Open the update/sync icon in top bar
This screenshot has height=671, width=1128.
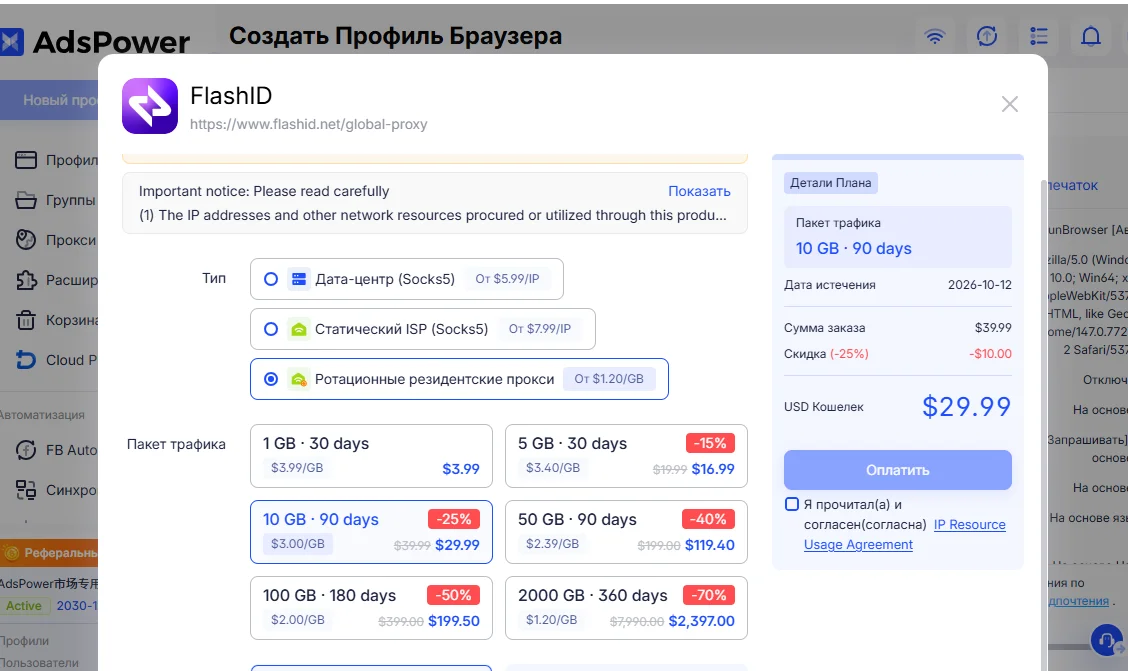pos(986,36)
